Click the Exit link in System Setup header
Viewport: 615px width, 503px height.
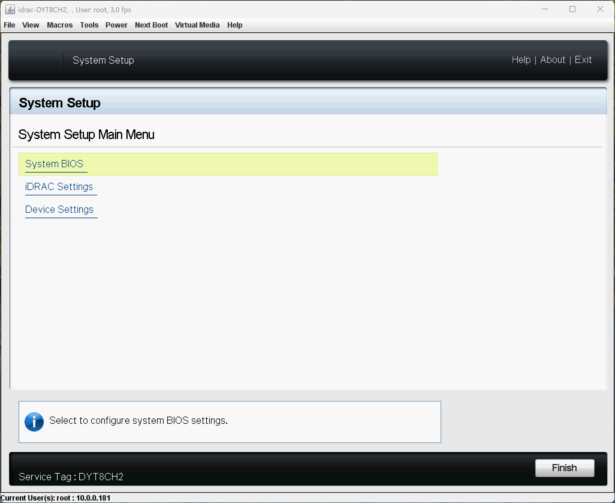583,60
